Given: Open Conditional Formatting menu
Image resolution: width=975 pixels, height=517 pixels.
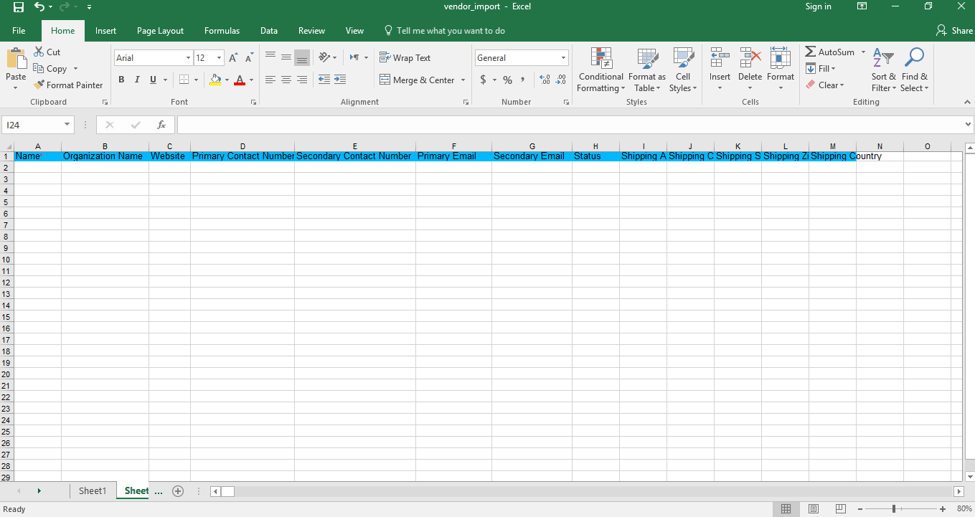Looking at the screenshot, I should 601,70.
